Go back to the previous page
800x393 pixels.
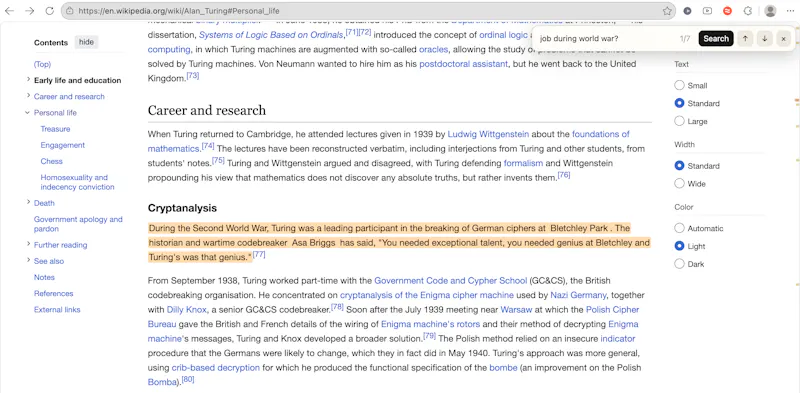9,11
